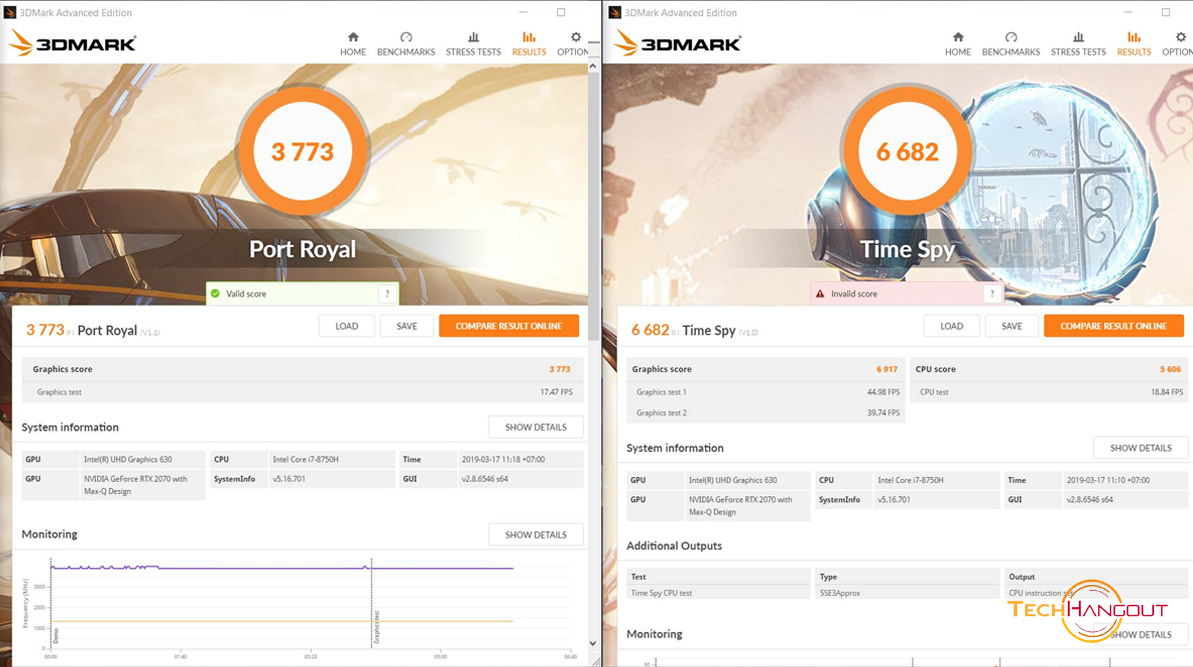Save the Time Spy result

click(1011, 326)
